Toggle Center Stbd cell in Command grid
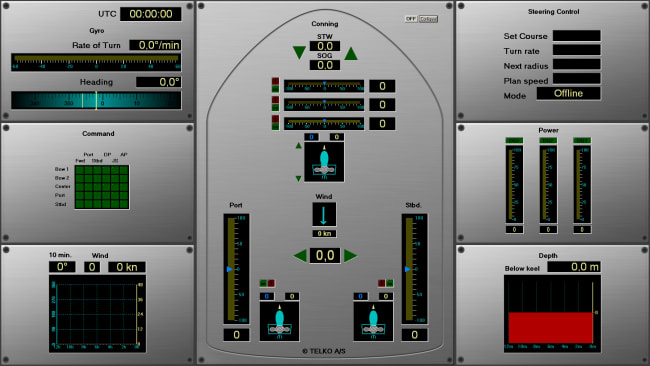The image size is (650, 366). (97, 187)
